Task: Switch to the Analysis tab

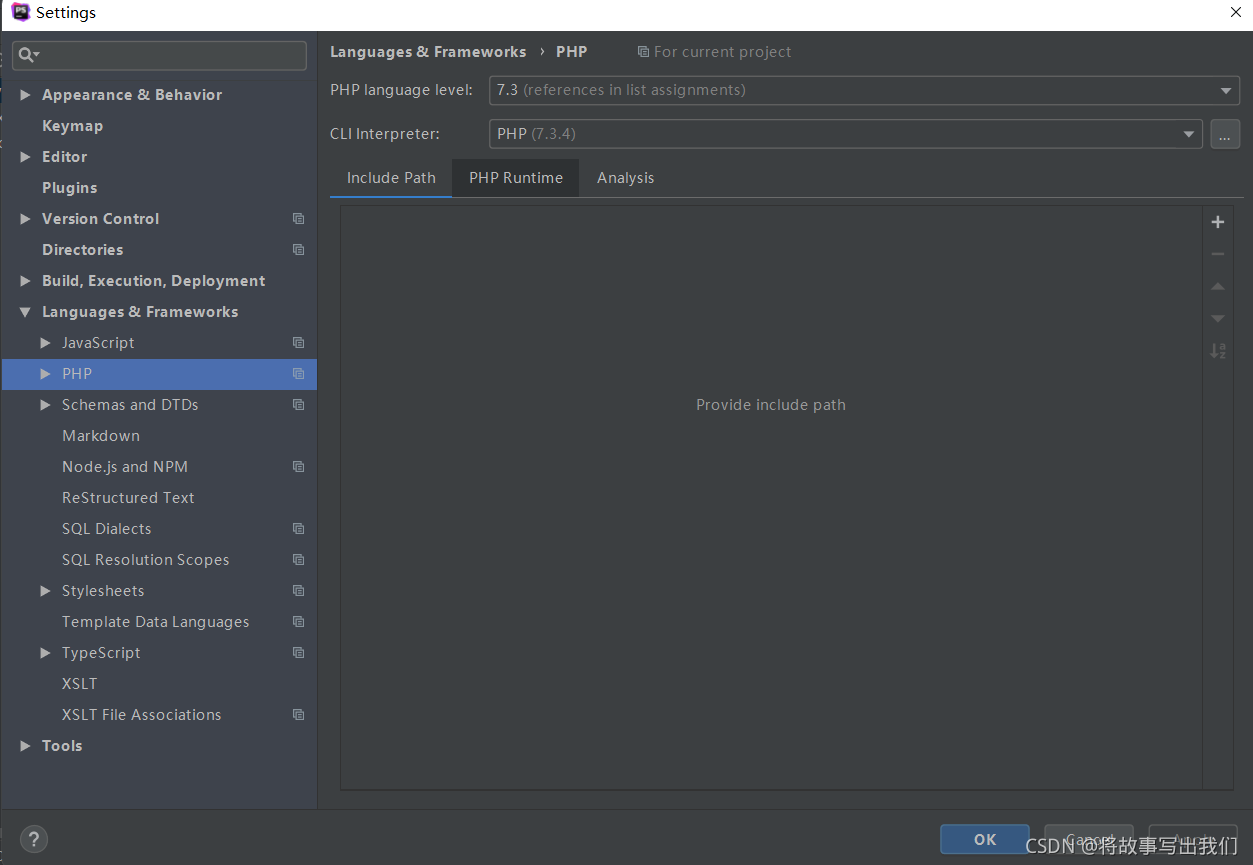Action: coord(625,178)
